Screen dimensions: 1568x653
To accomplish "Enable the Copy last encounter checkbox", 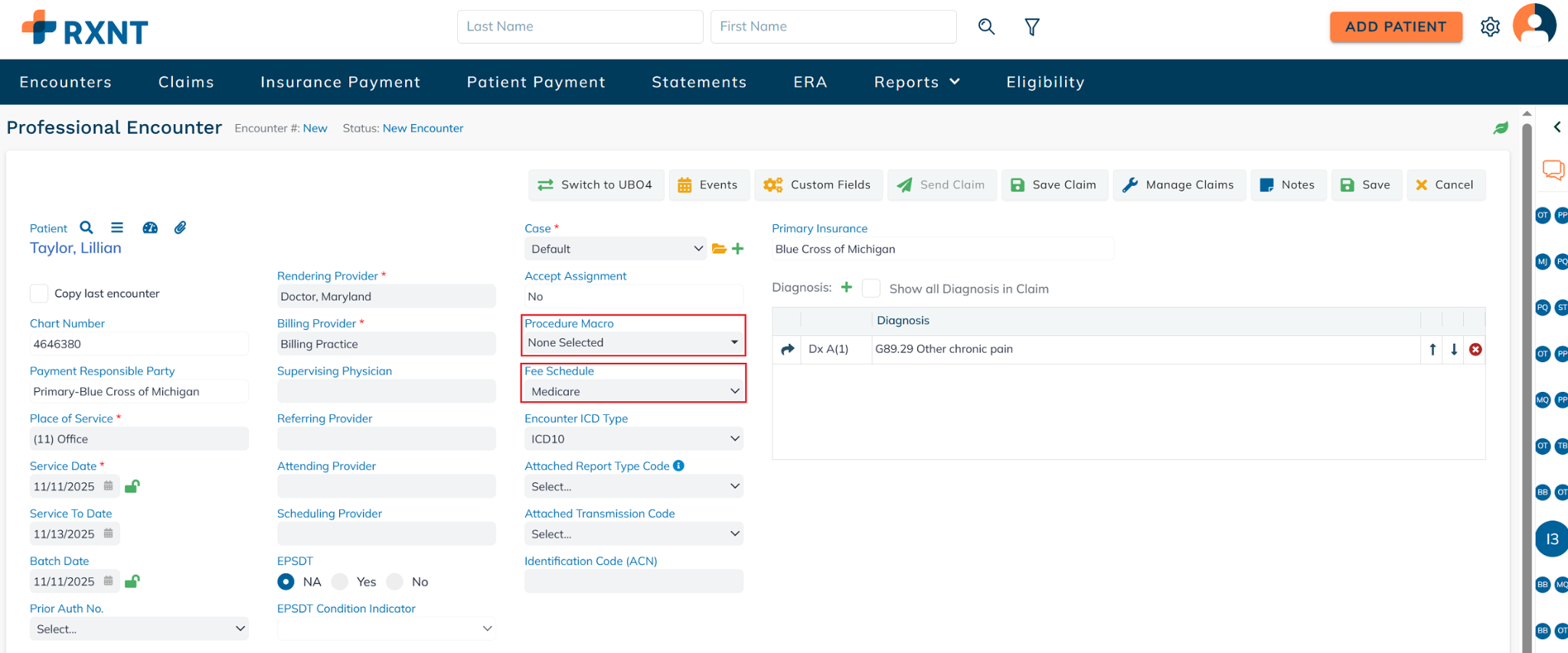I will pyautogui.click(x=39, y=293).
